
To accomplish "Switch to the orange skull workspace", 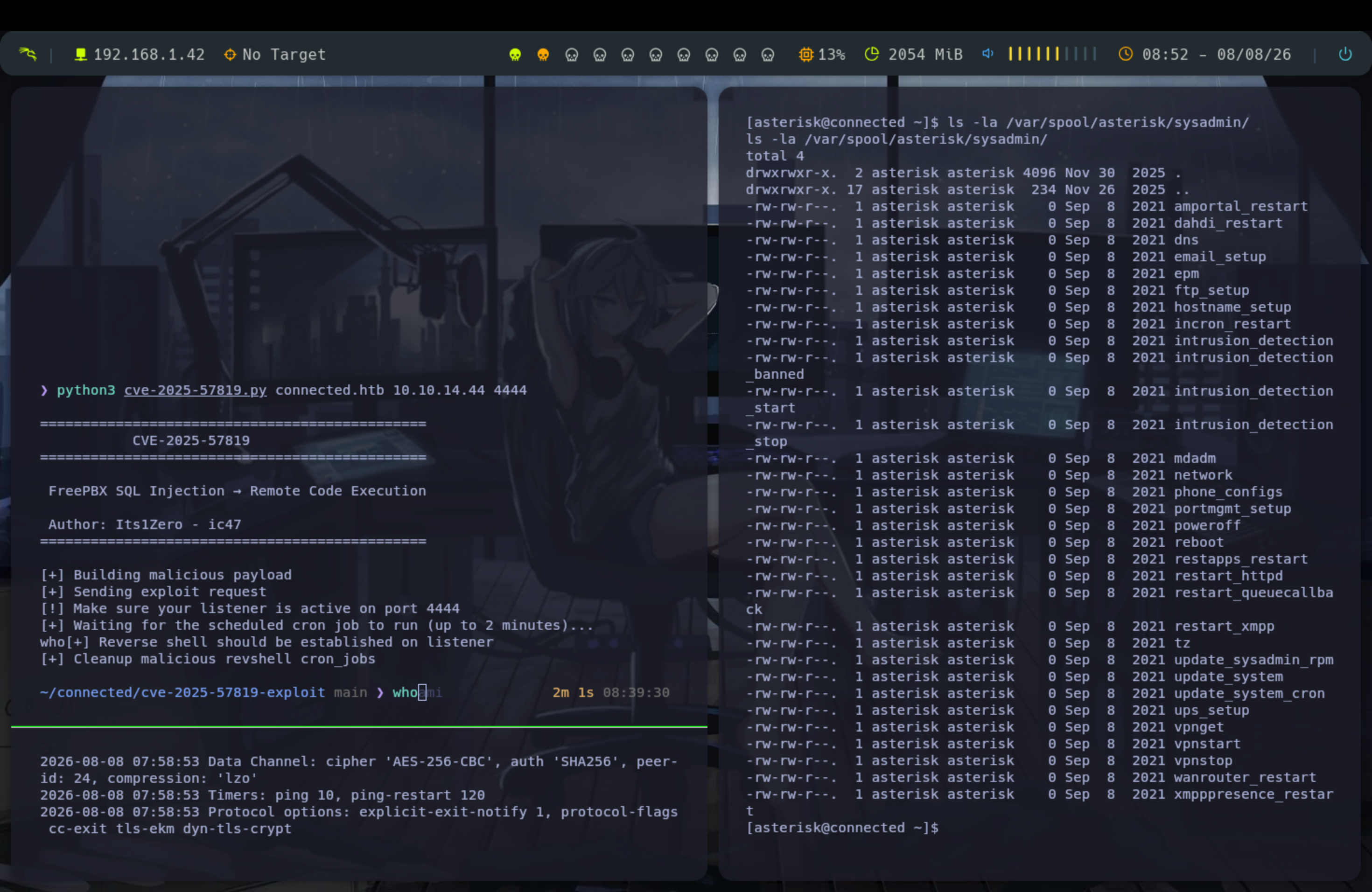I will tap(543, 55).
